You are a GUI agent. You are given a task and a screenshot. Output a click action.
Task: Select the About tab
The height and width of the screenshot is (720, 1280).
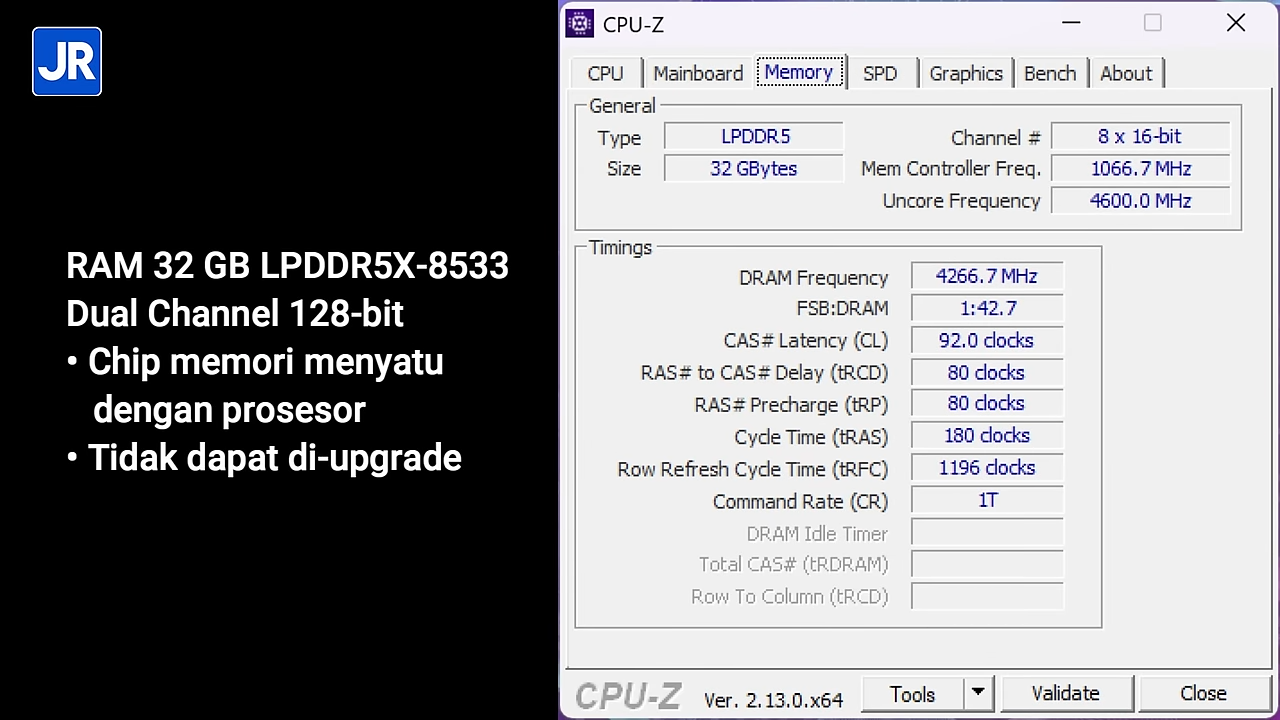tap(1126, 73)
